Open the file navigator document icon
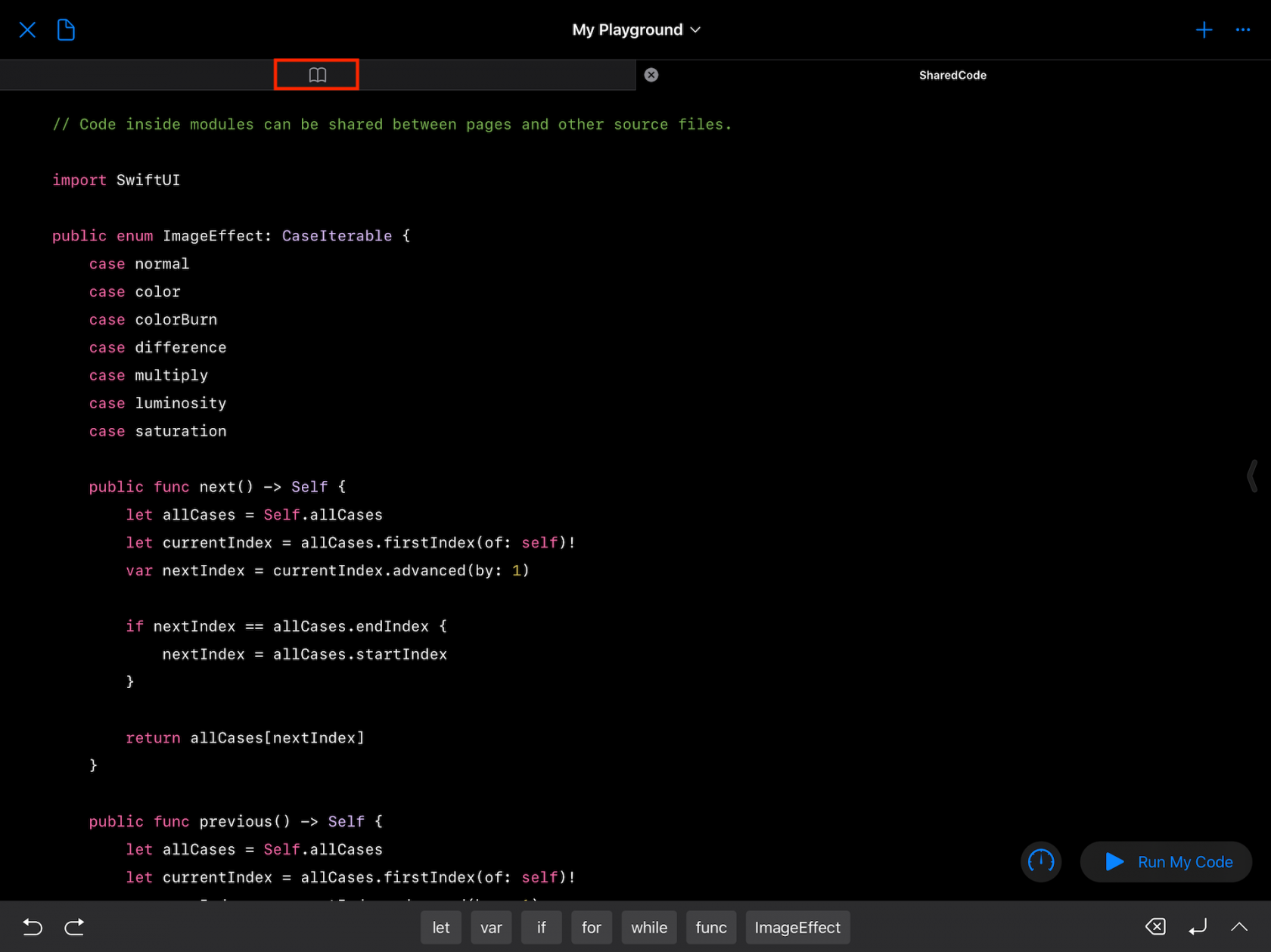Screen dimensions: 1271x952 click(66, 29)
